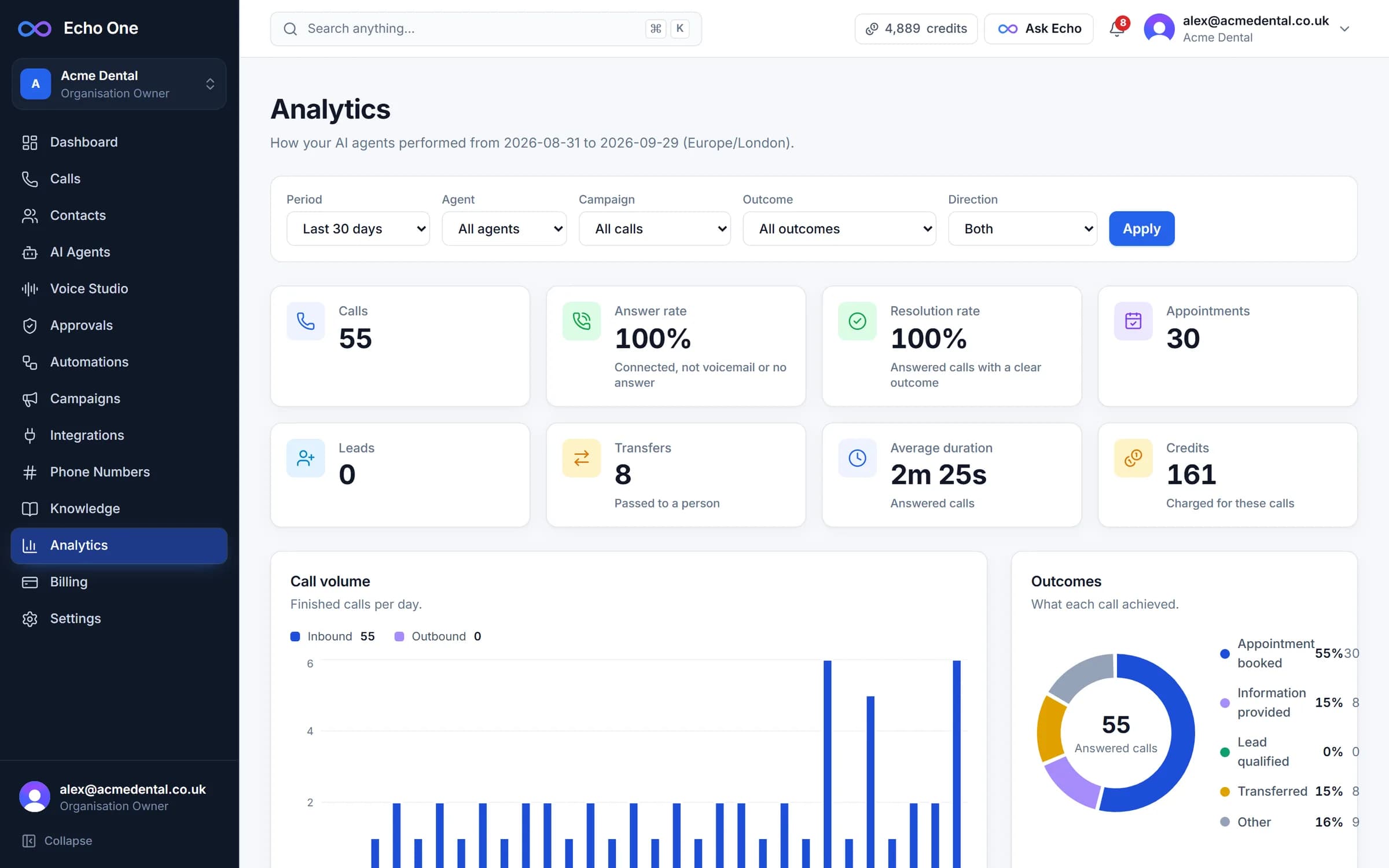Image resolution: width=1389 pixels, height=868 pixels.
Task: Click the Information provided purple dot
Action: pyautogui.click(x=1225, y=703)
